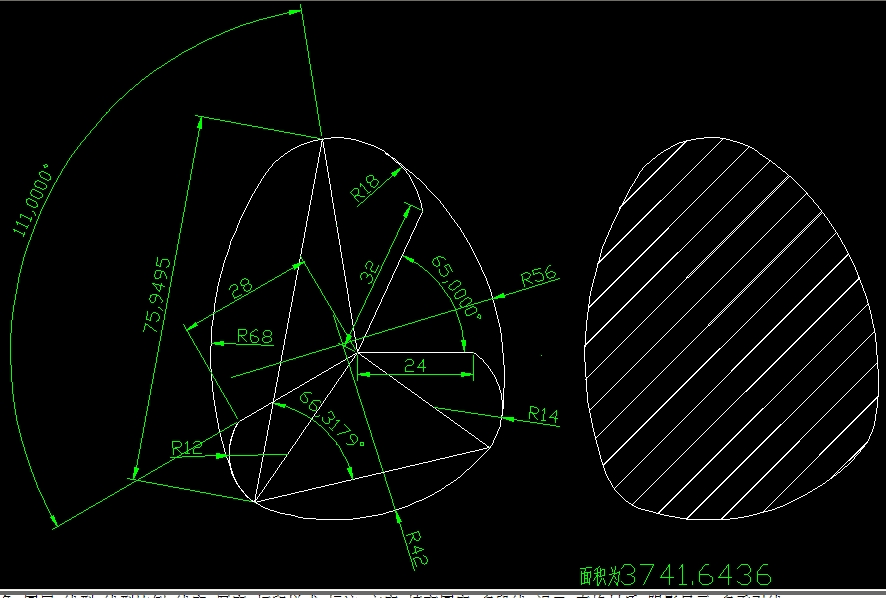Viewport: 886px width, 598px height.
Task: Click the area text 面积为3741.6436
Action: tap(675, 575)
